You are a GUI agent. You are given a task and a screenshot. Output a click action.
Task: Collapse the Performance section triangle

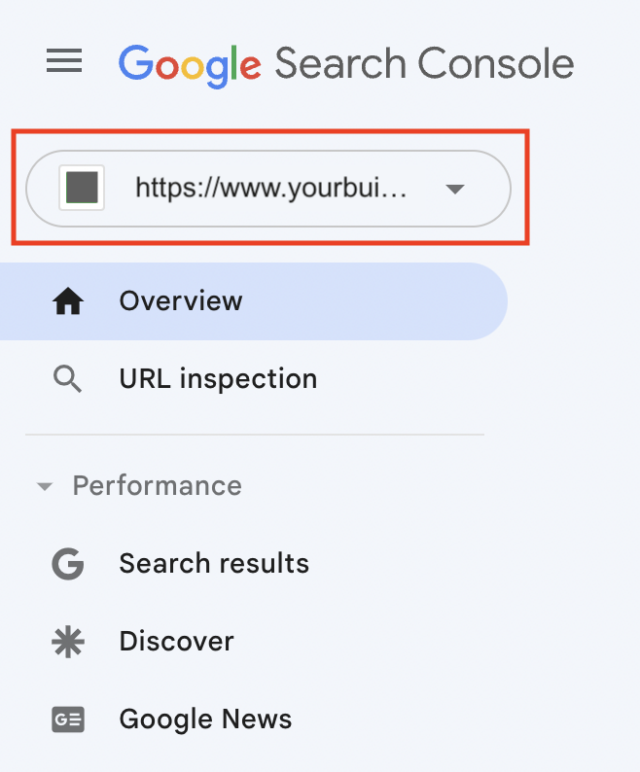(x=44, y=487)
